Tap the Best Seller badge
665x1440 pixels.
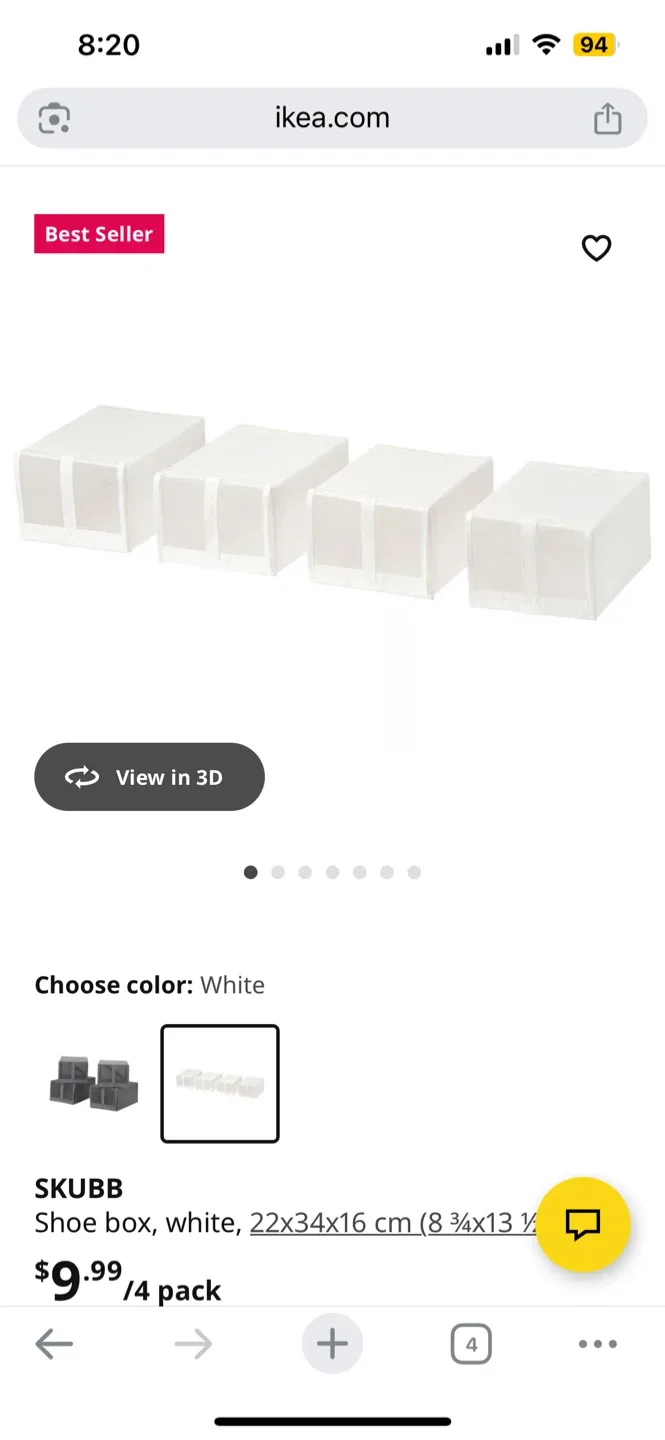click(x=99, y=233)
